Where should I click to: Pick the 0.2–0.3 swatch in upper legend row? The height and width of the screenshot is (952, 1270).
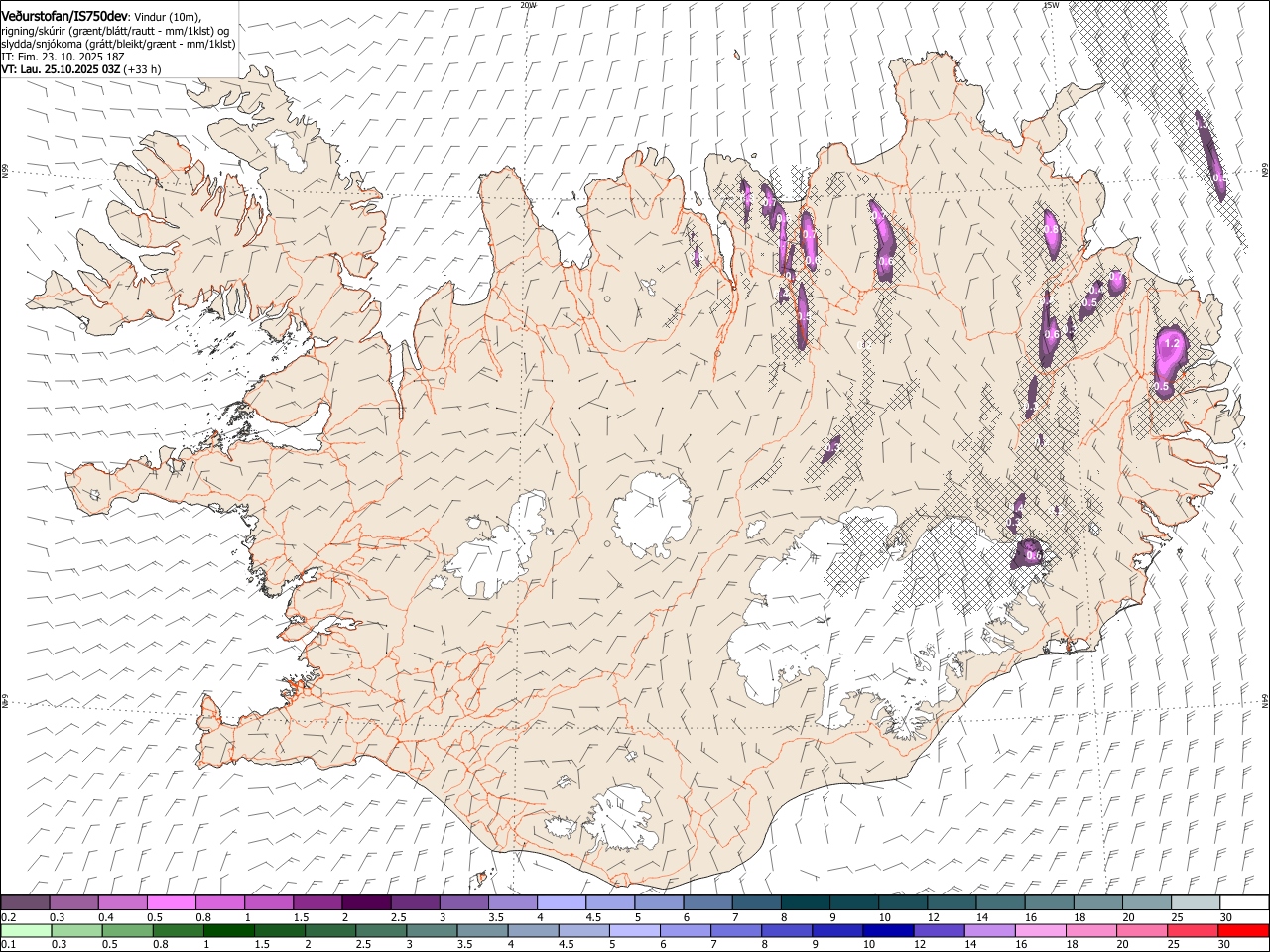pos(25,902)
